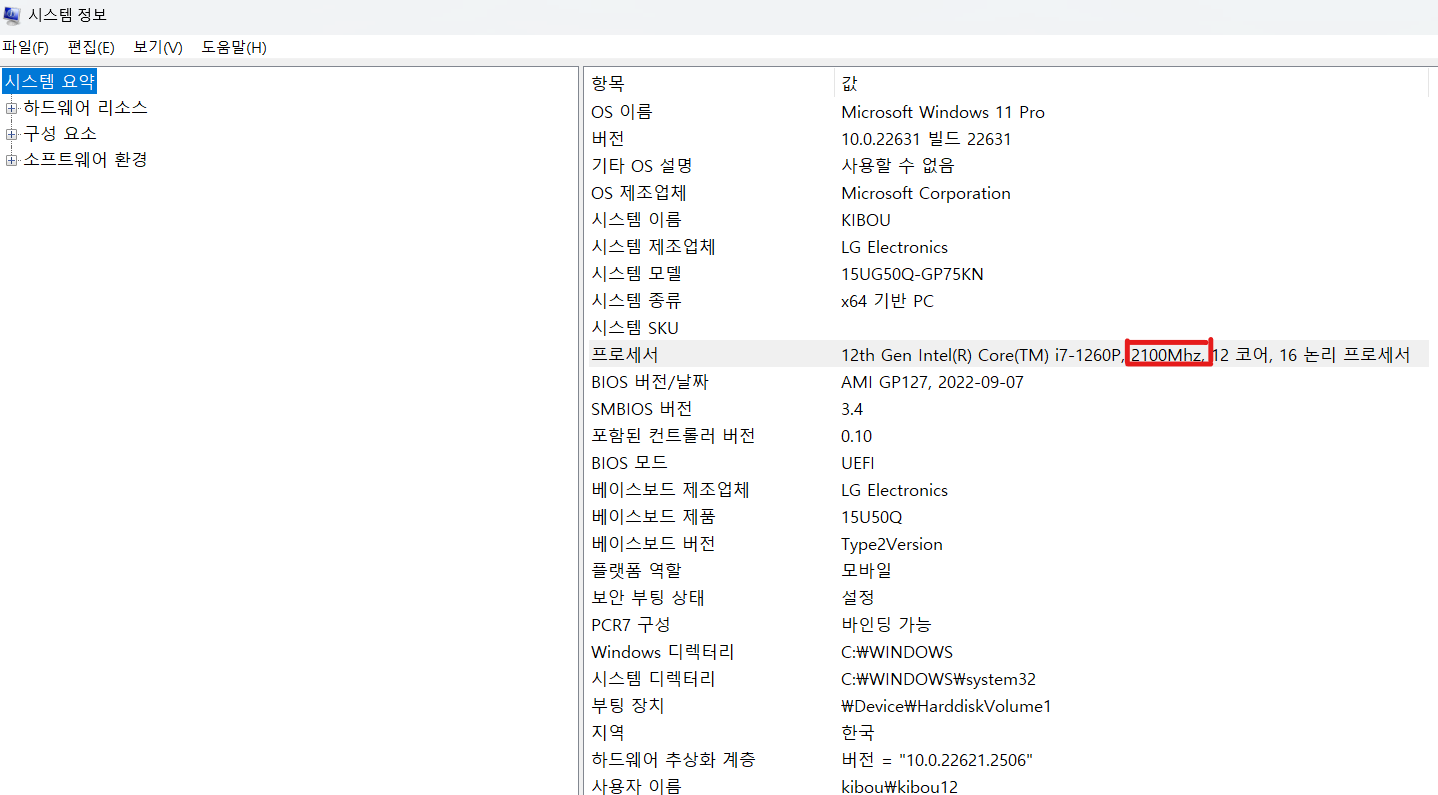Image resolution: width=1438 pixels, height=795 pixels.
Task: Click the kibou₩kibou12 user name value
Action: tap(899, 786)
